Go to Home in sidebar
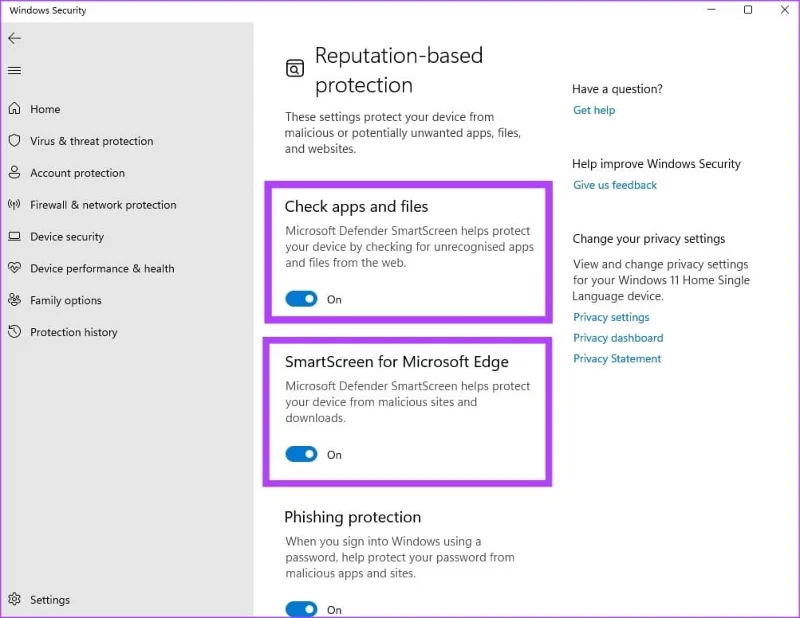This screenshot has width=800, height=618. tap(45, 109)
